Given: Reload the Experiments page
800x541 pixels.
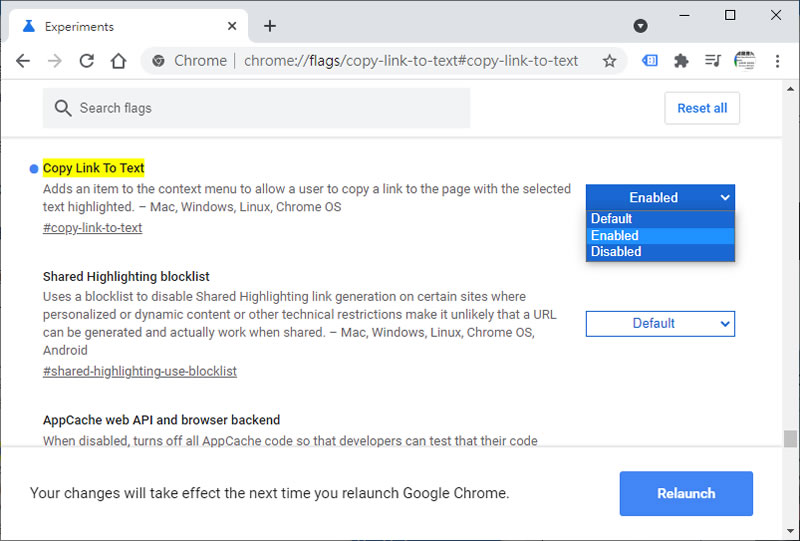Looking at the screenshot, I should pos(87,61).
